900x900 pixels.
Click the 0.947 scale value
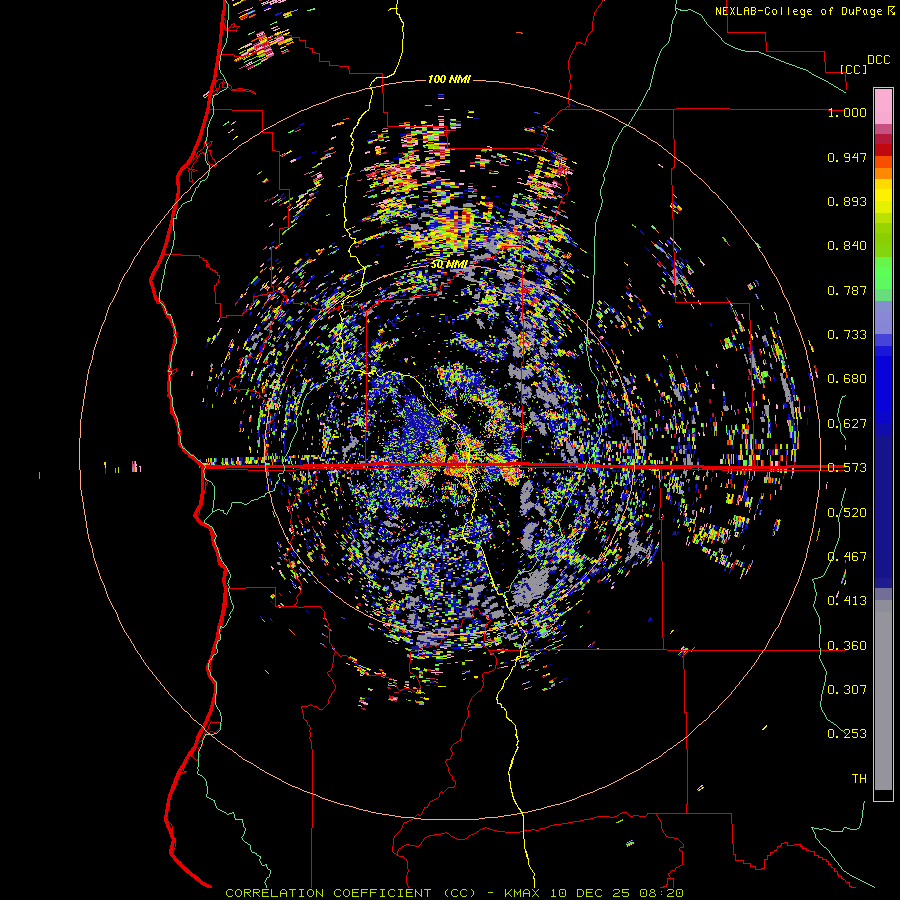tap(847, 157)
